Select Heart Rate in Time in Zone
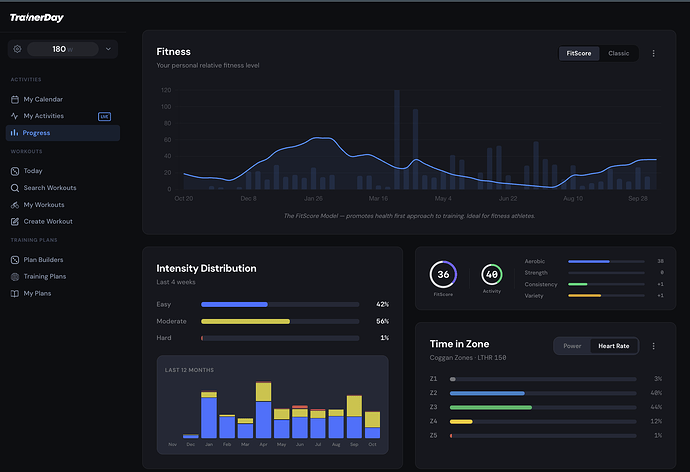This screenshot has height=472, width=690. [x=613, y=346]
